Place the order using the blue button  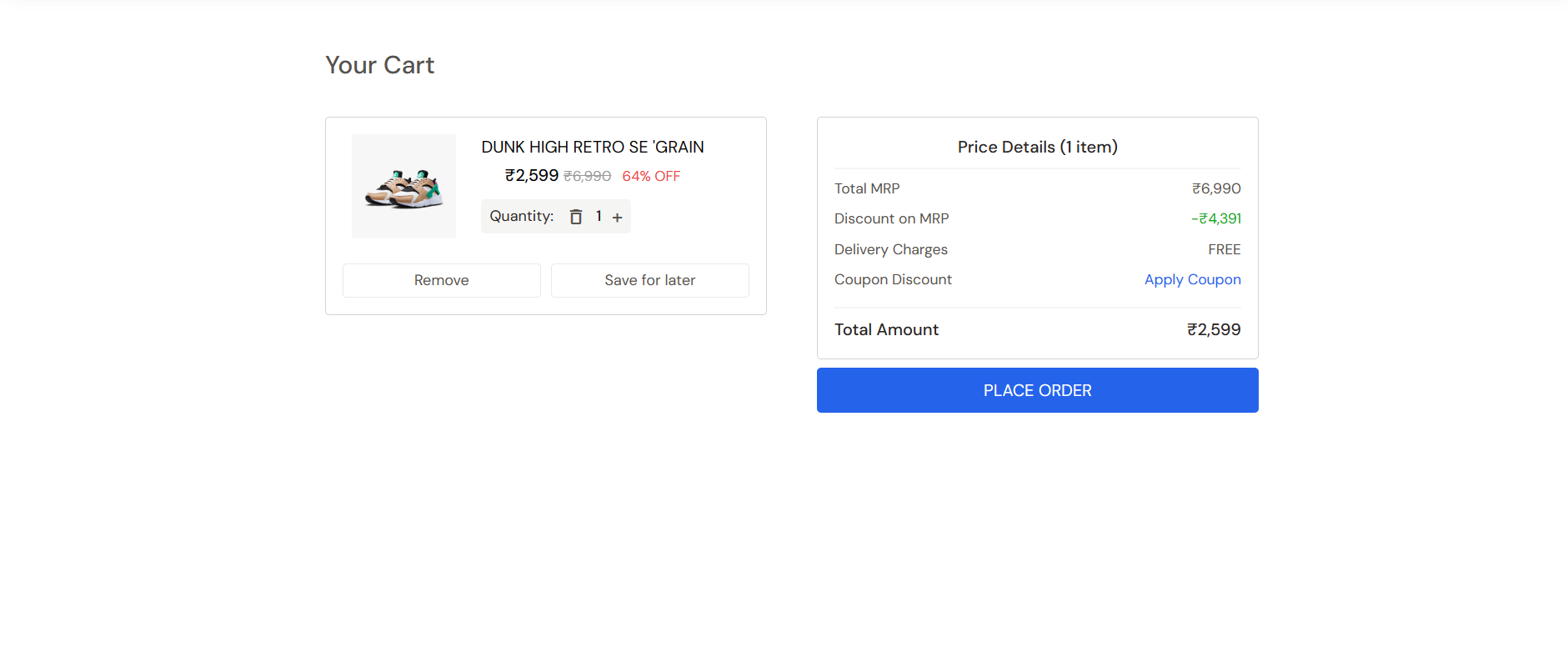(1038, 390)
